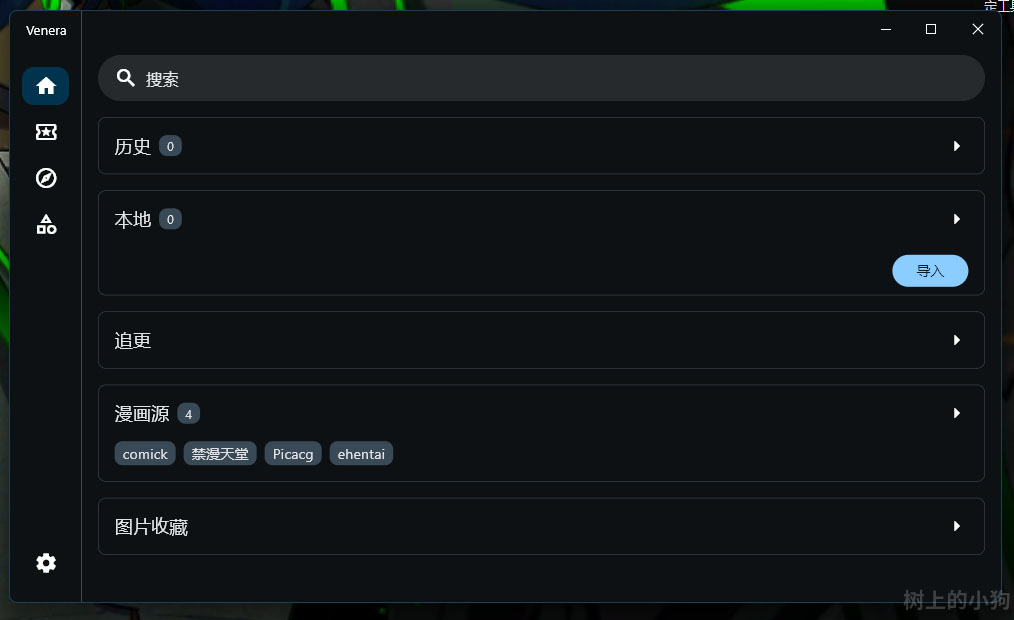Click the search magnifier icon
The width and height of the screenshot is (1014, 620).
click(125, 78)
